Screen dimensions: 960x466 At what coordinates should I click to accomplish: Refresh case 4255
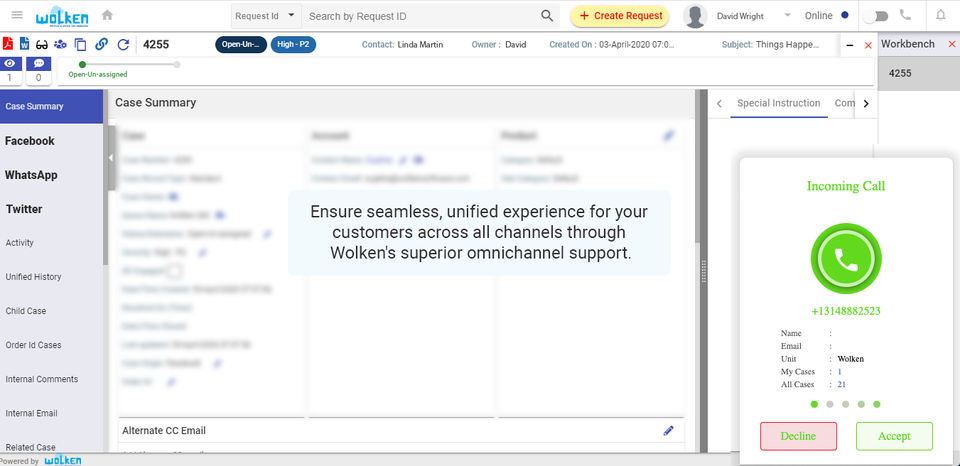[123, 44]
